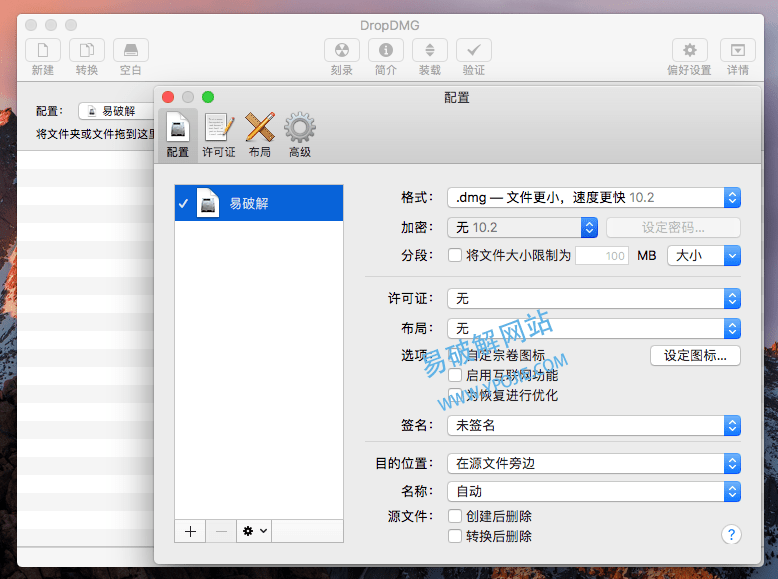Open the 简介 (Info) toolbar icon
The image size is (778, 579).
point(386,51)
